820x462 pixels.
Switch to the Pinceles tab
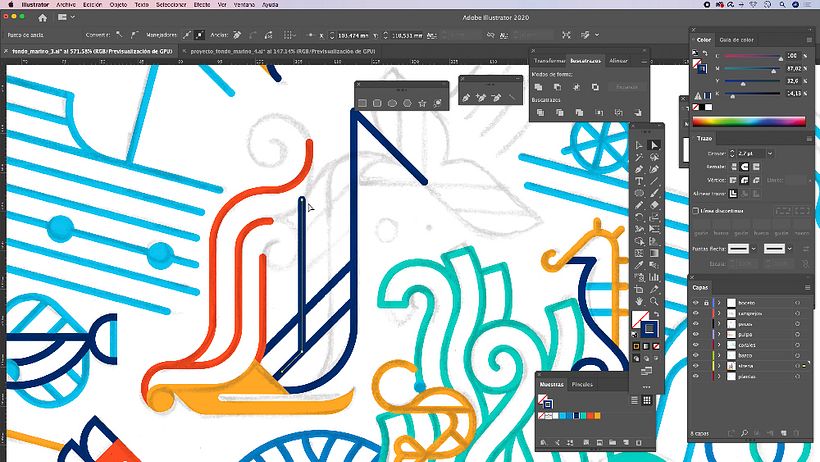click(x=582, y=384)
